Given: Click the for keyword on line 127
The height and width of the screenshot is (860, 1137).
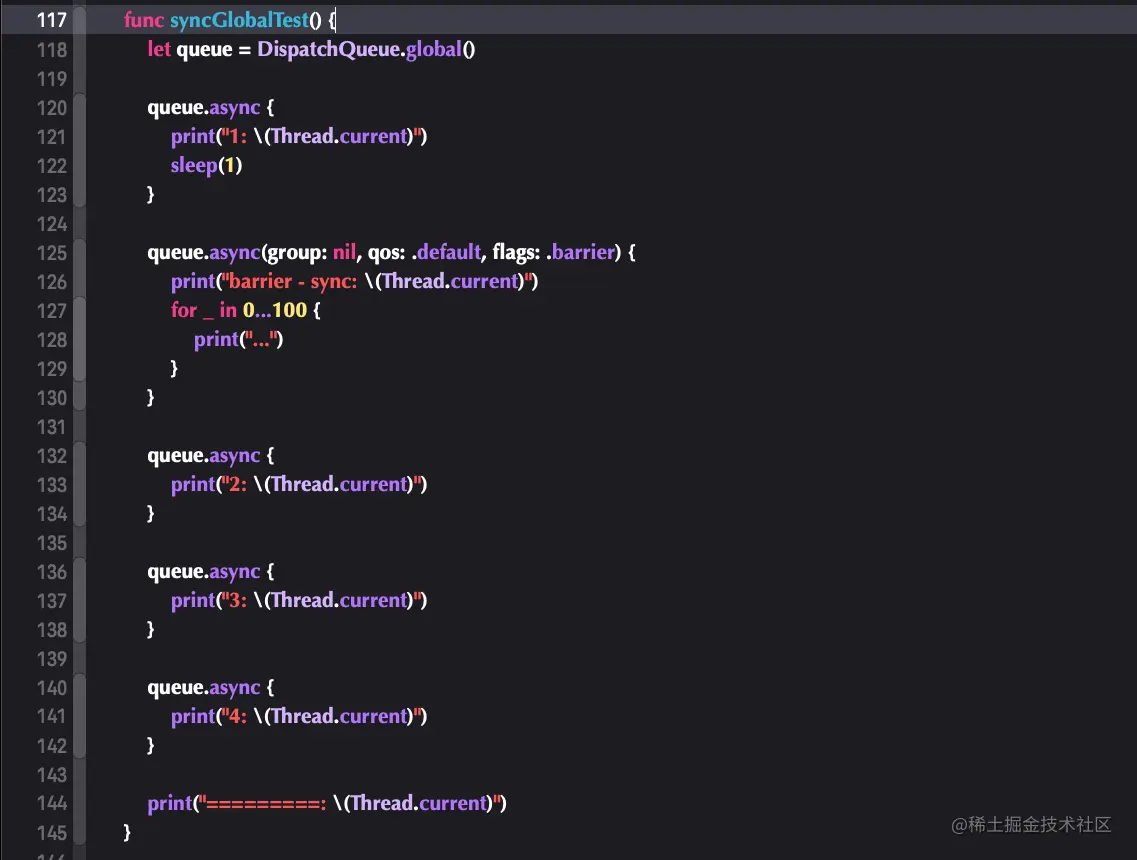Looking at the screenshot, I should (183, 310).
